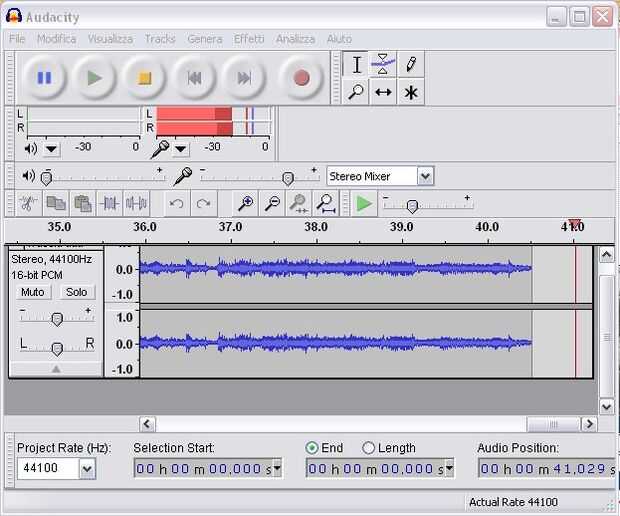Open the Effetti menu
The height and width of the screenshot is (516, 620).
click(249, 39)
